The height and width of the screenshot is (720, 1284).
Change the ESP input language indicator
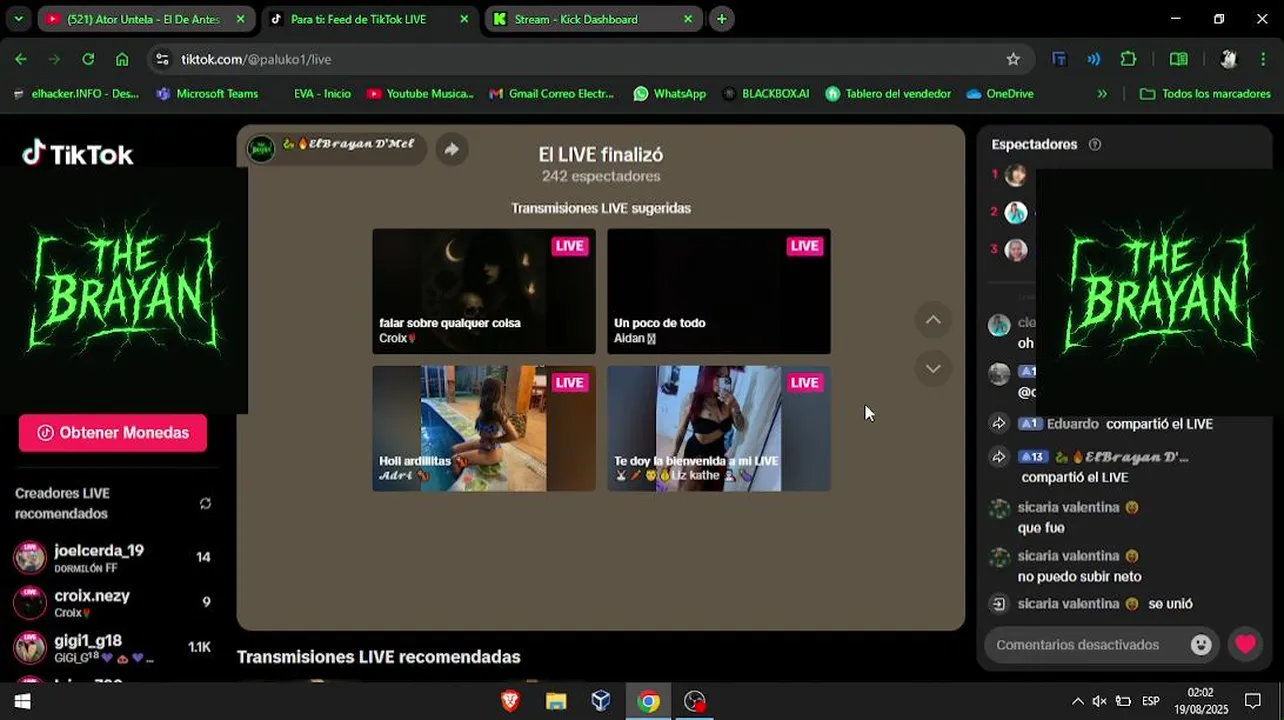coord(1151,701)
